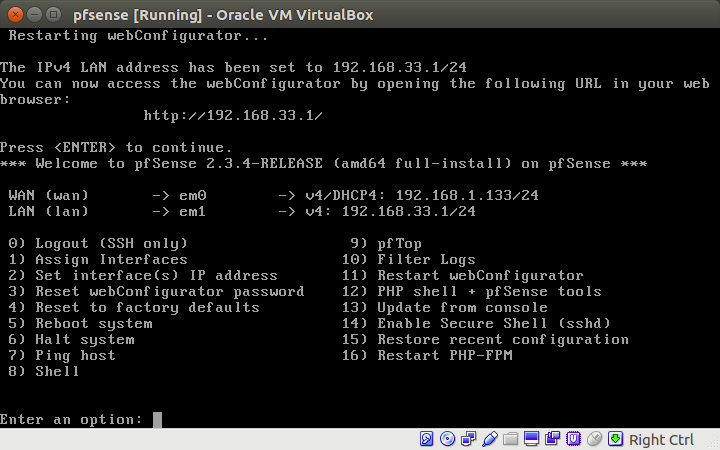Click the hard disk activity icon
This screenshot has height=450, width=720.
(x=426, y=439)
